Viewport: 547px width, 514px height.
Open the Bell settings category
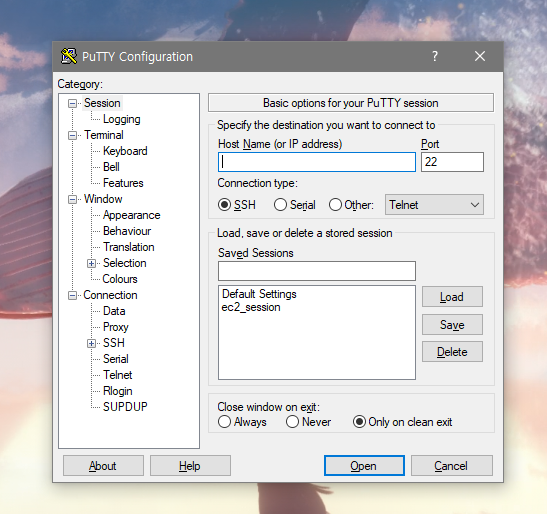coord(111,167)
